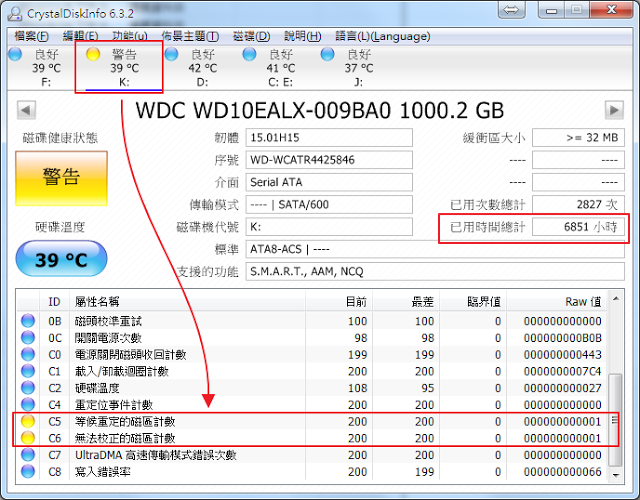Screen dimensions: 640x500
Task: Open the 佈景主題(T) menu
Action: tap(190, 36)
